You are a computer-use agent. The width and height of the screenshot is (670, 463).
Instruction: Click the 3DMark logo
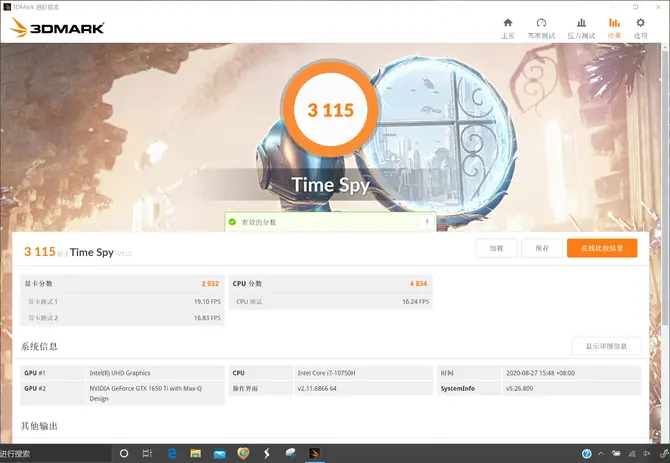click(57, 28)
